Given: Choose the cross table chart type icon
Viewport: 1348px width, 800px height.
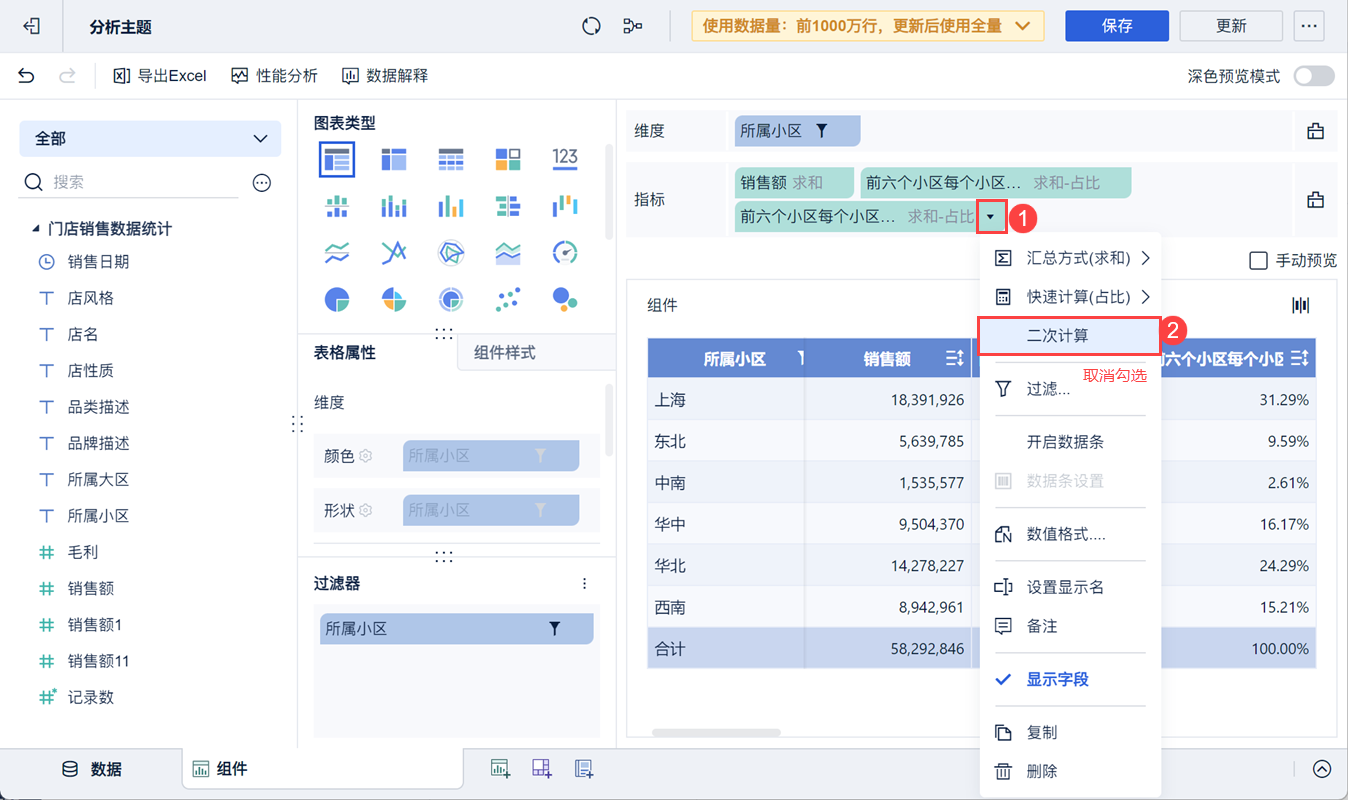Looking at the screenshot, I should coord(394,158).
